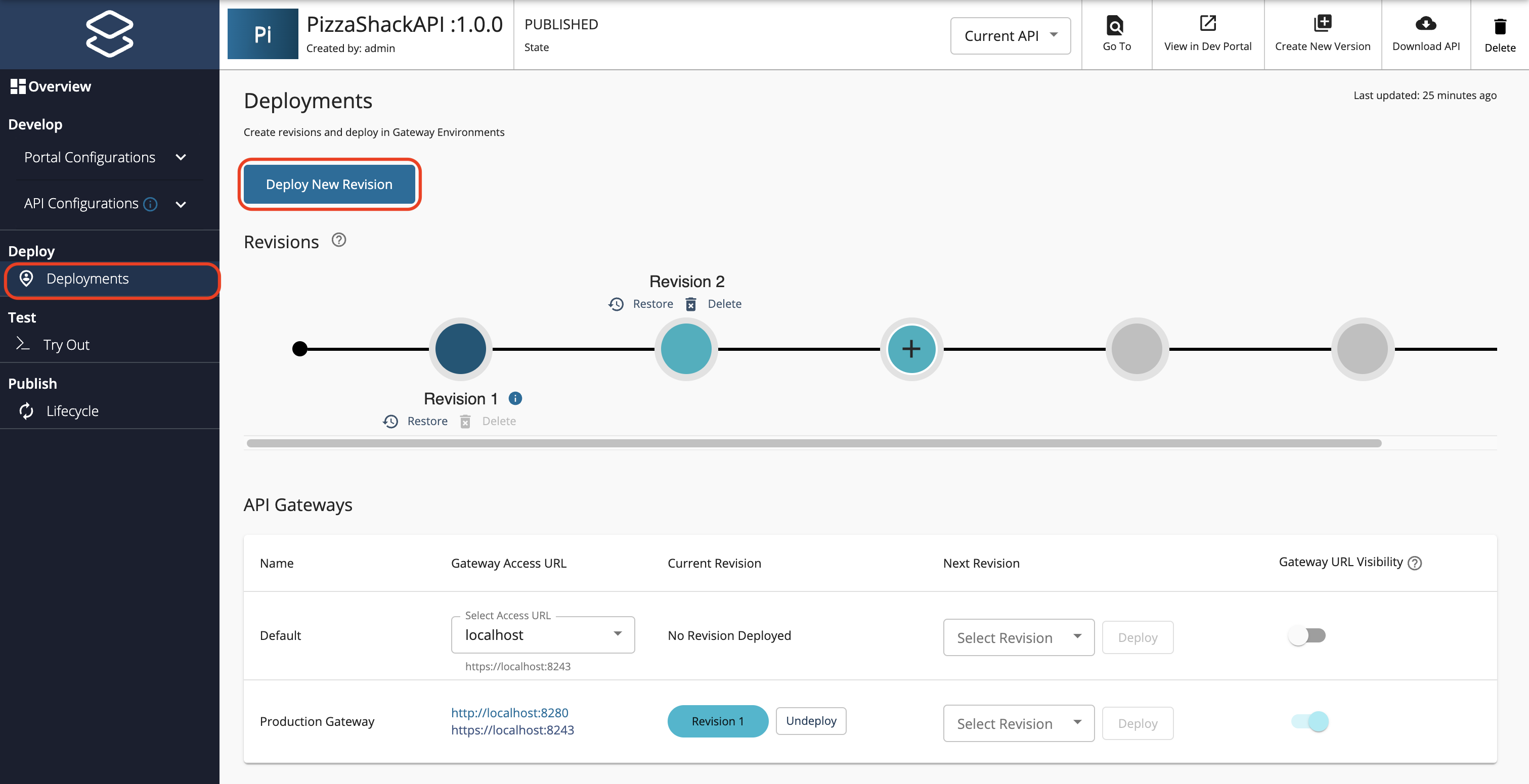Click the Download API cloud icon

point(1426,25)
